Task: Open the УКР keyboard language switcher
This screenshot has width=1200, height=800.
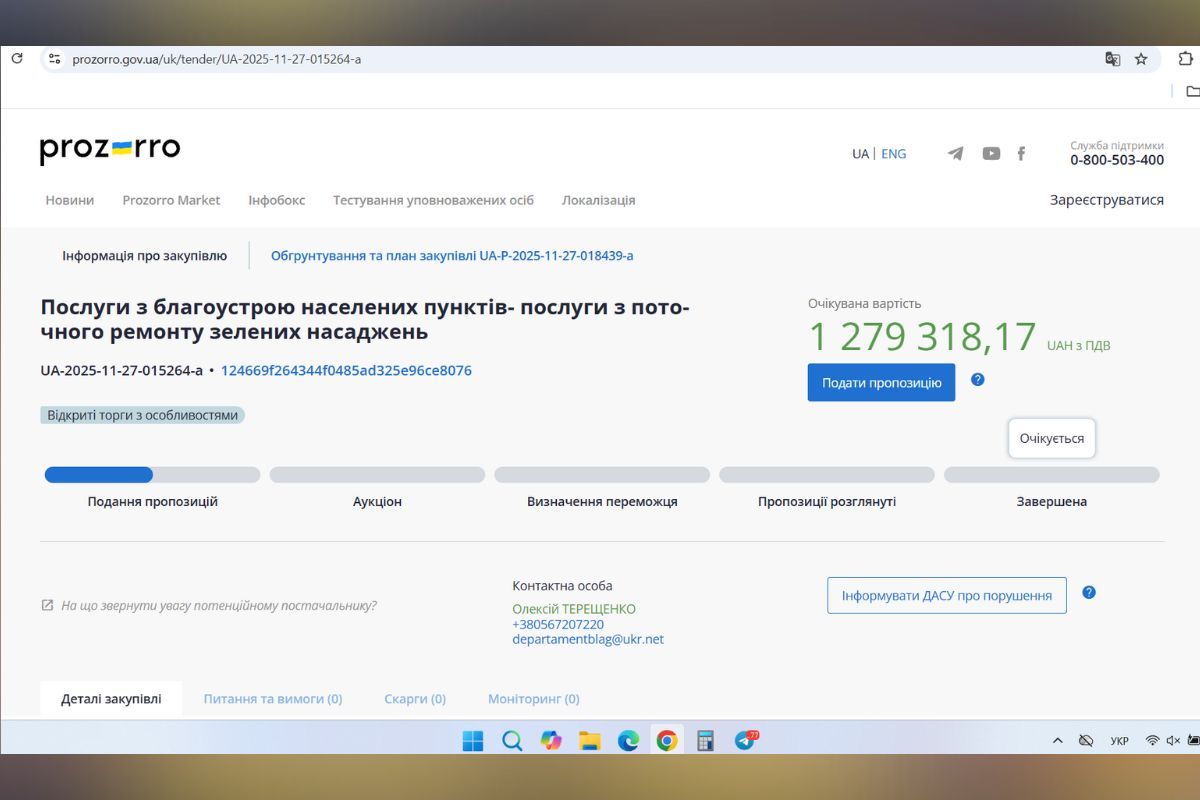Action: (x=1117, y=740)
